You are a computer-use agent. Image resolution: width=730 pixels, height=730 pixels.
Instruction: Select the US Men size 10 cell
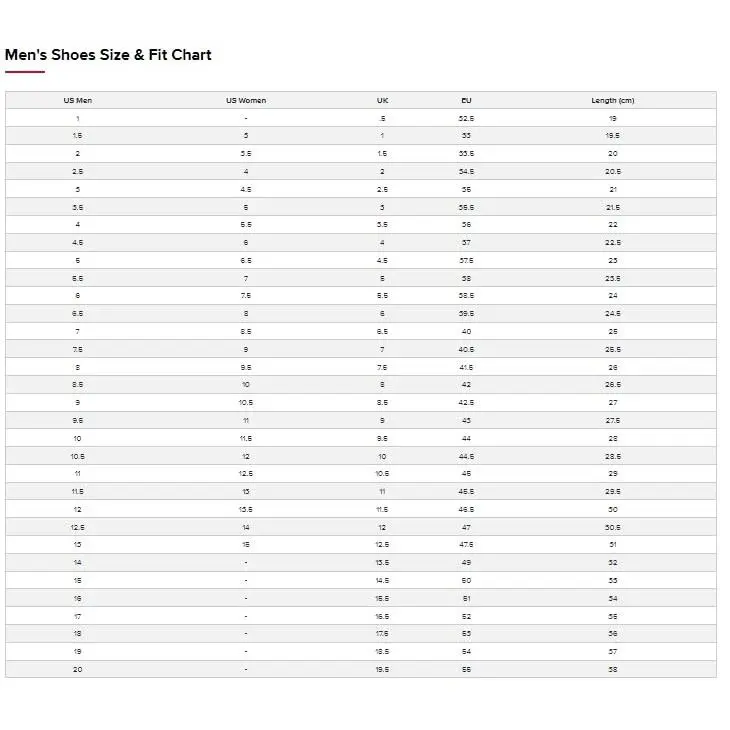77,439
